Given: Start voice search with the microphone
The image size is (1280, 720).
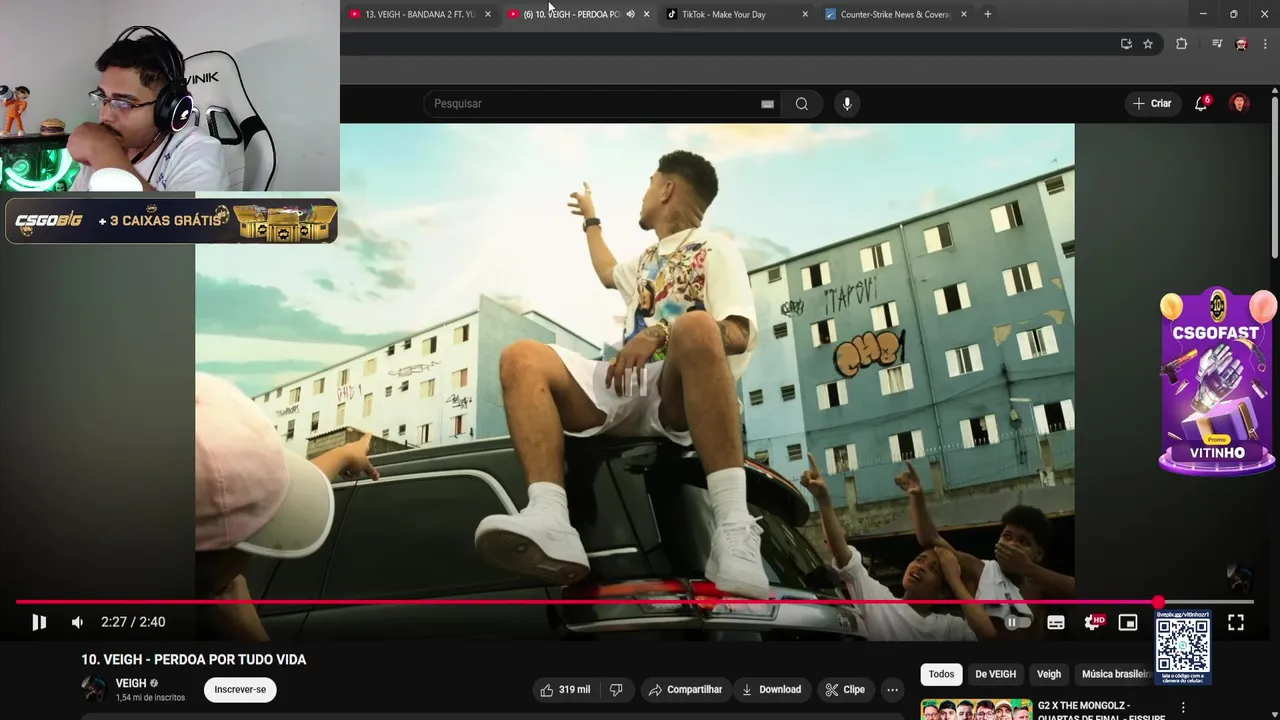Looking at the screenshot, I should [847, 104].
